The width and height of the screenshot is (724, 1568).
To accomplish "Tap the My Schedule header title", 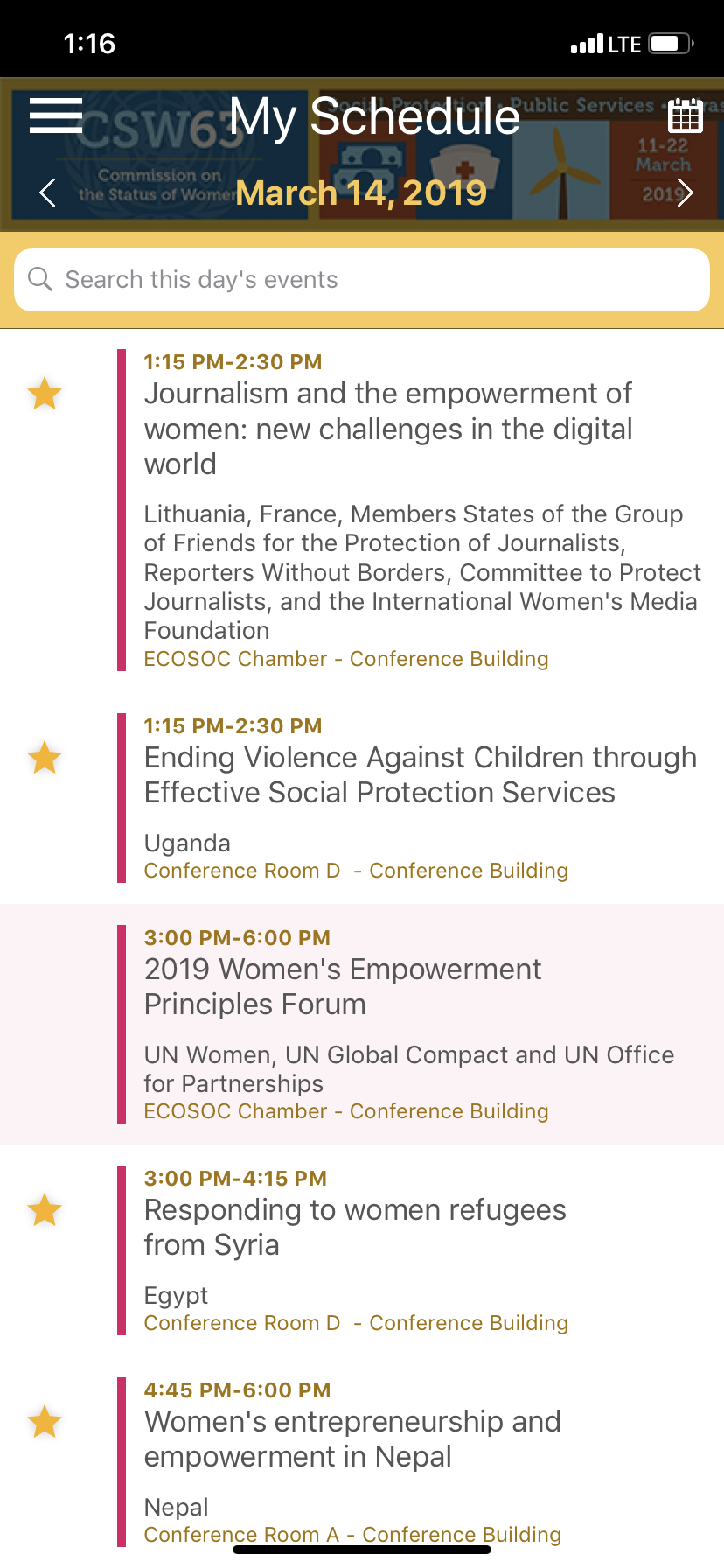I will tap(374, 116).
